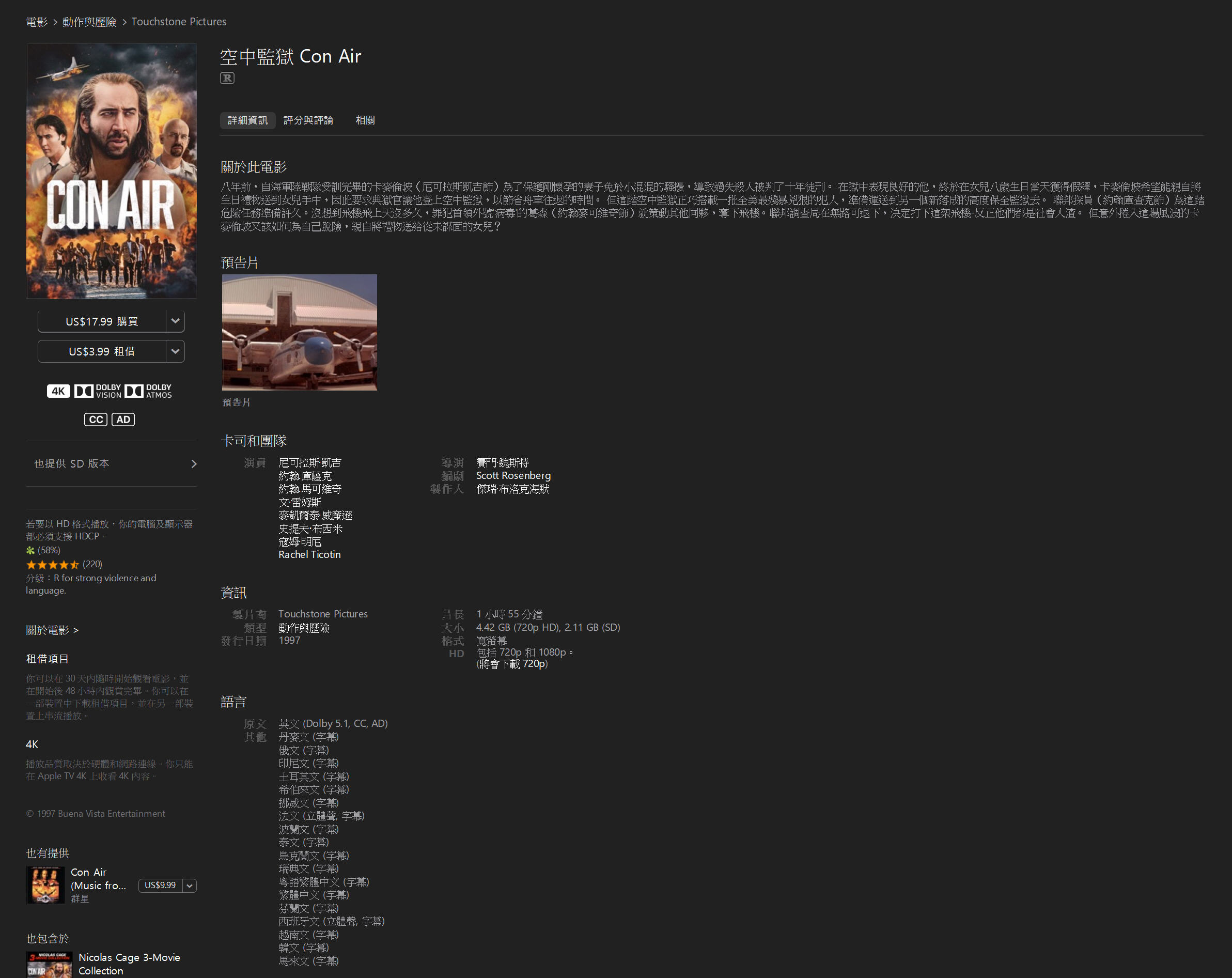Open writer Scott Rosenberg page
The height and width of the screenshot is (978, 1232).
click(x=513, y=476)
